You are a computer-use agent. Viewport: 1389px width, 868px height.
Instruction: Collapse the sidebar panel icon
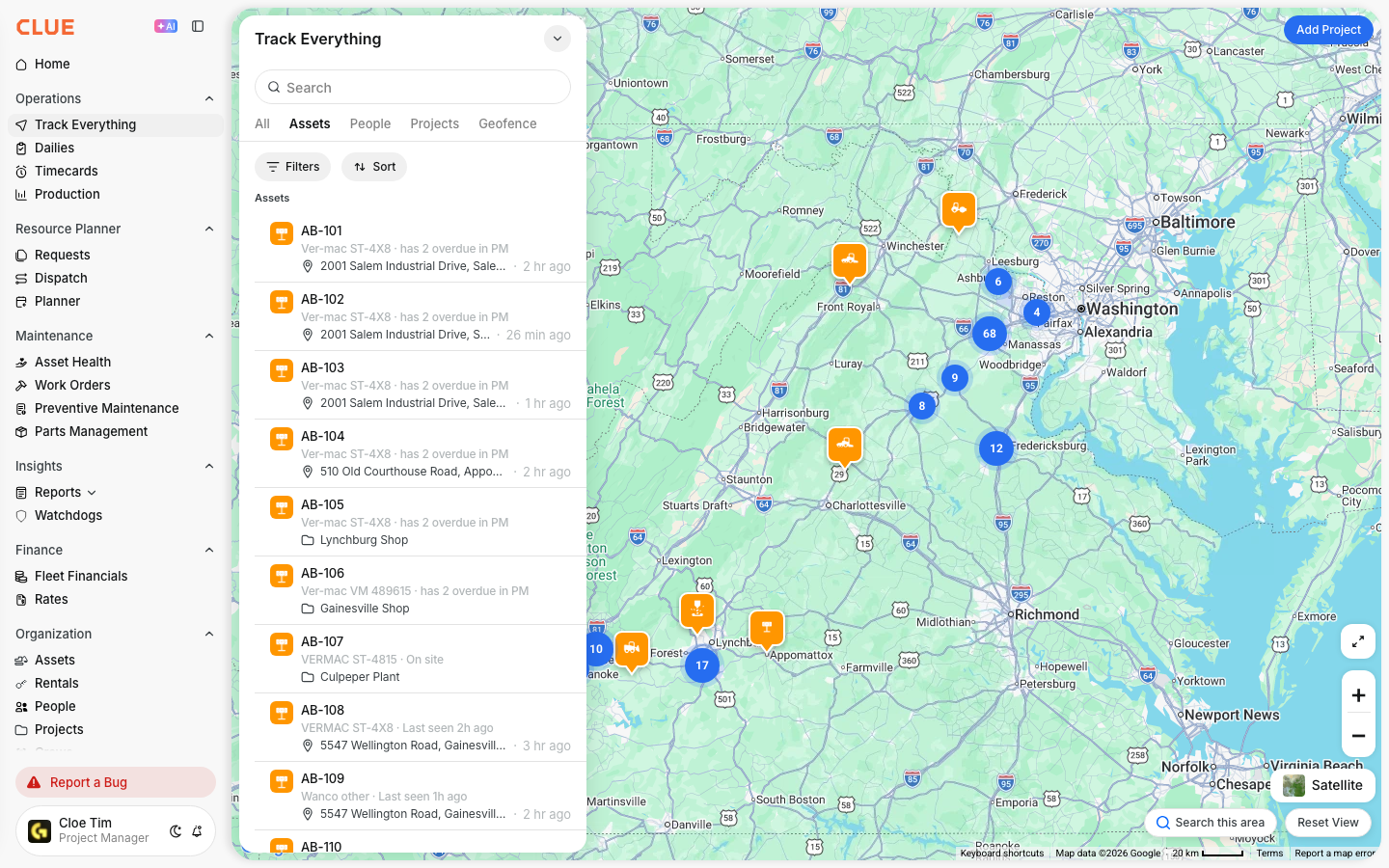pos(198,26)
